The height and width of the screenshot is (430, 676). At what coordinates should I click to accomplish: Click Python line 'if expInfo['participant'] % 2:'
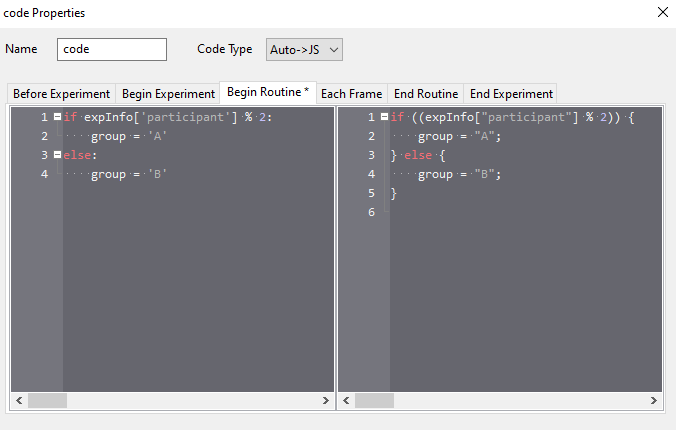click(168, 117)
